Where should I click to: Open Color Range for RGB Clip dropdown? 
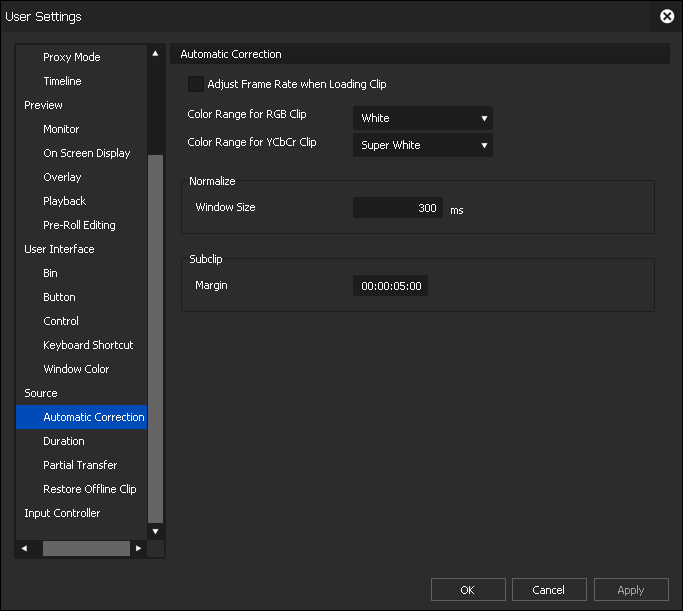point(423,118)
